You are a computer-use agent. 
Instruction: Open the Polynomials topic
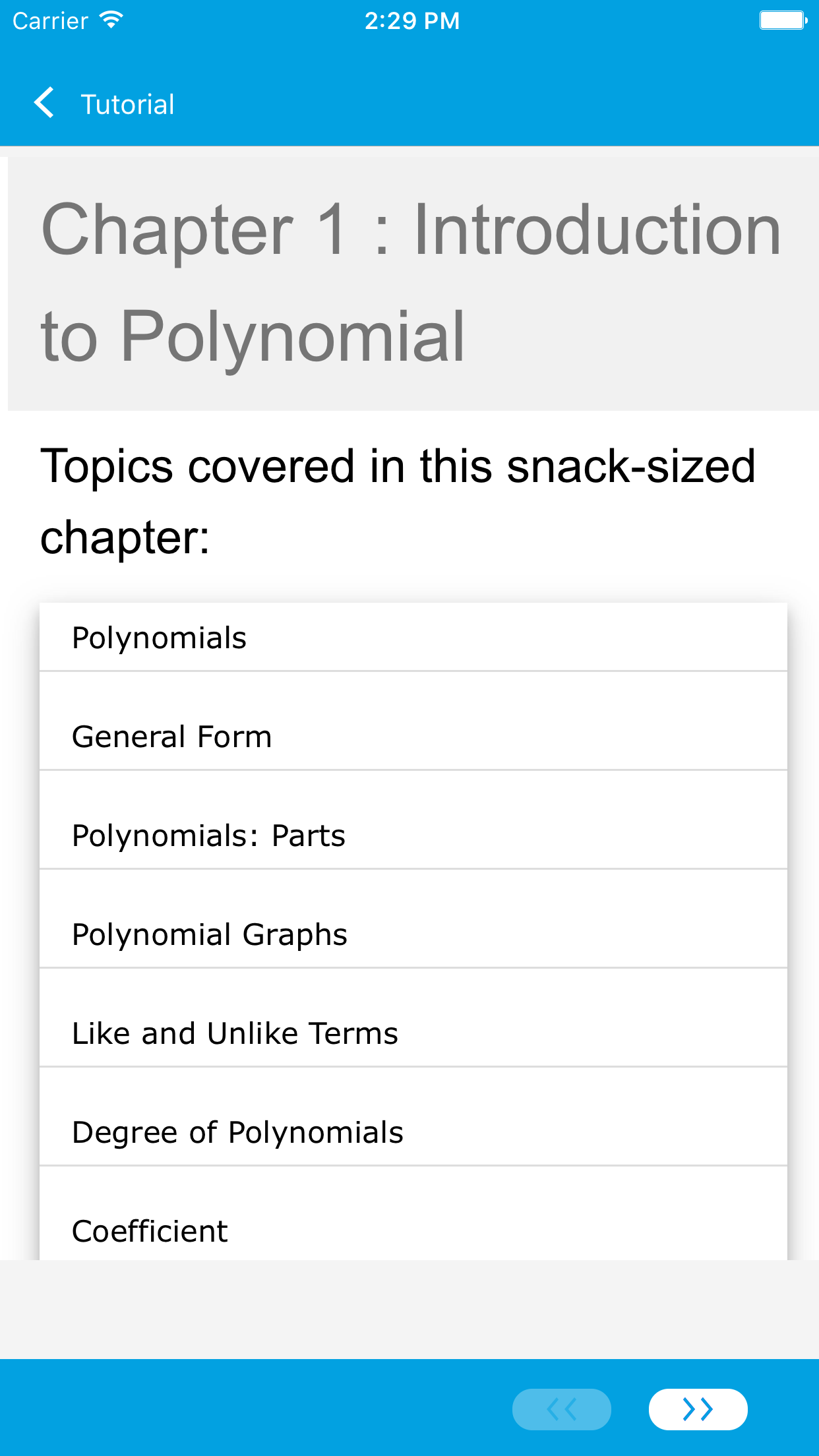159,638
